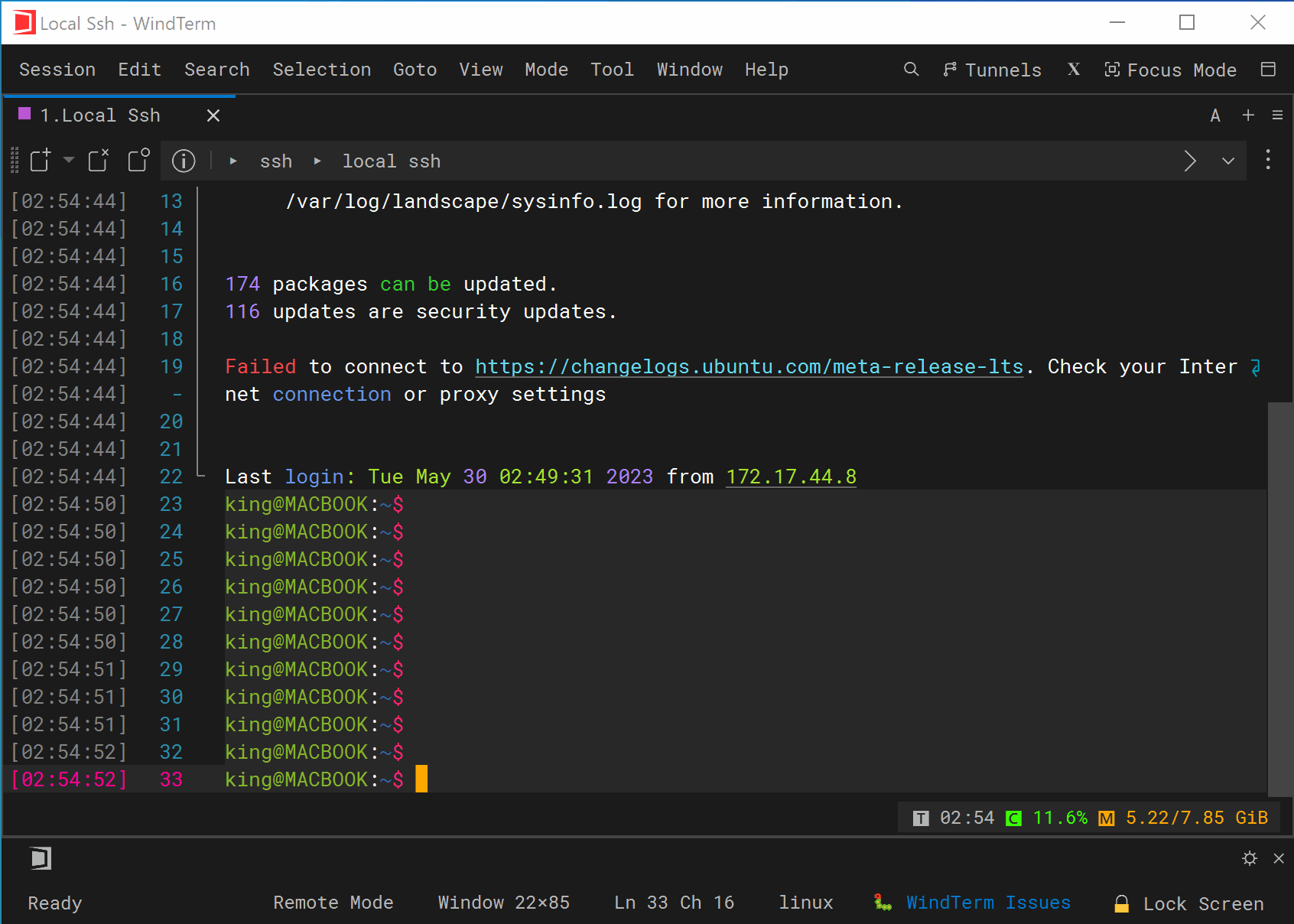
Task: Open the Search menu
Action: tap(217, 70)
